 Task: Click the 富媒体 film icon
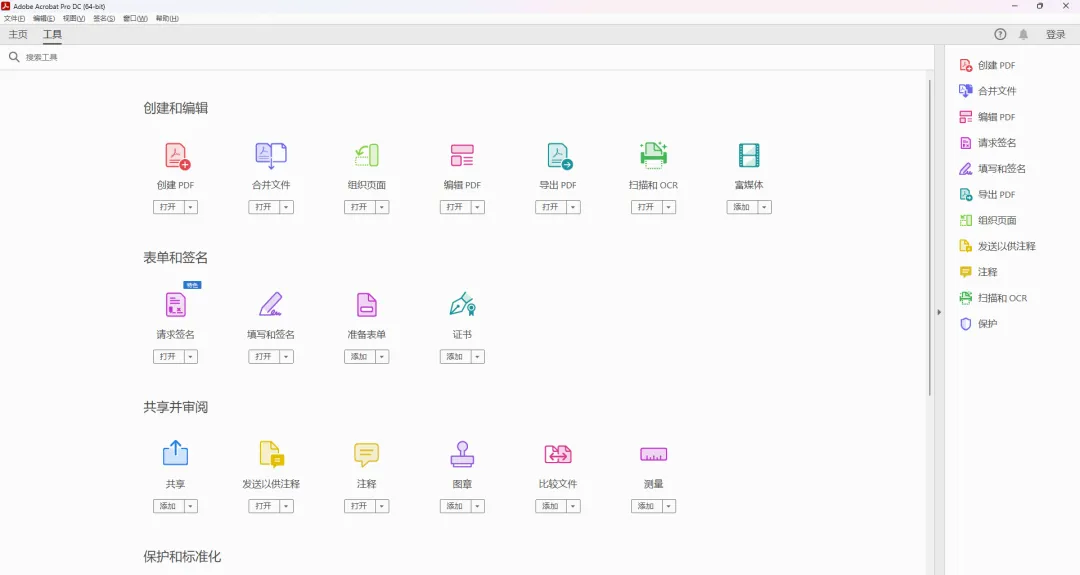(749, 156)
